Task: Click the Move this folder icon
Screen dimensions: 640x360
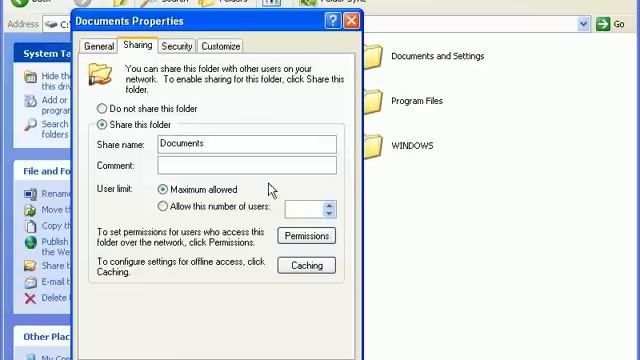Action: (31, 210)
